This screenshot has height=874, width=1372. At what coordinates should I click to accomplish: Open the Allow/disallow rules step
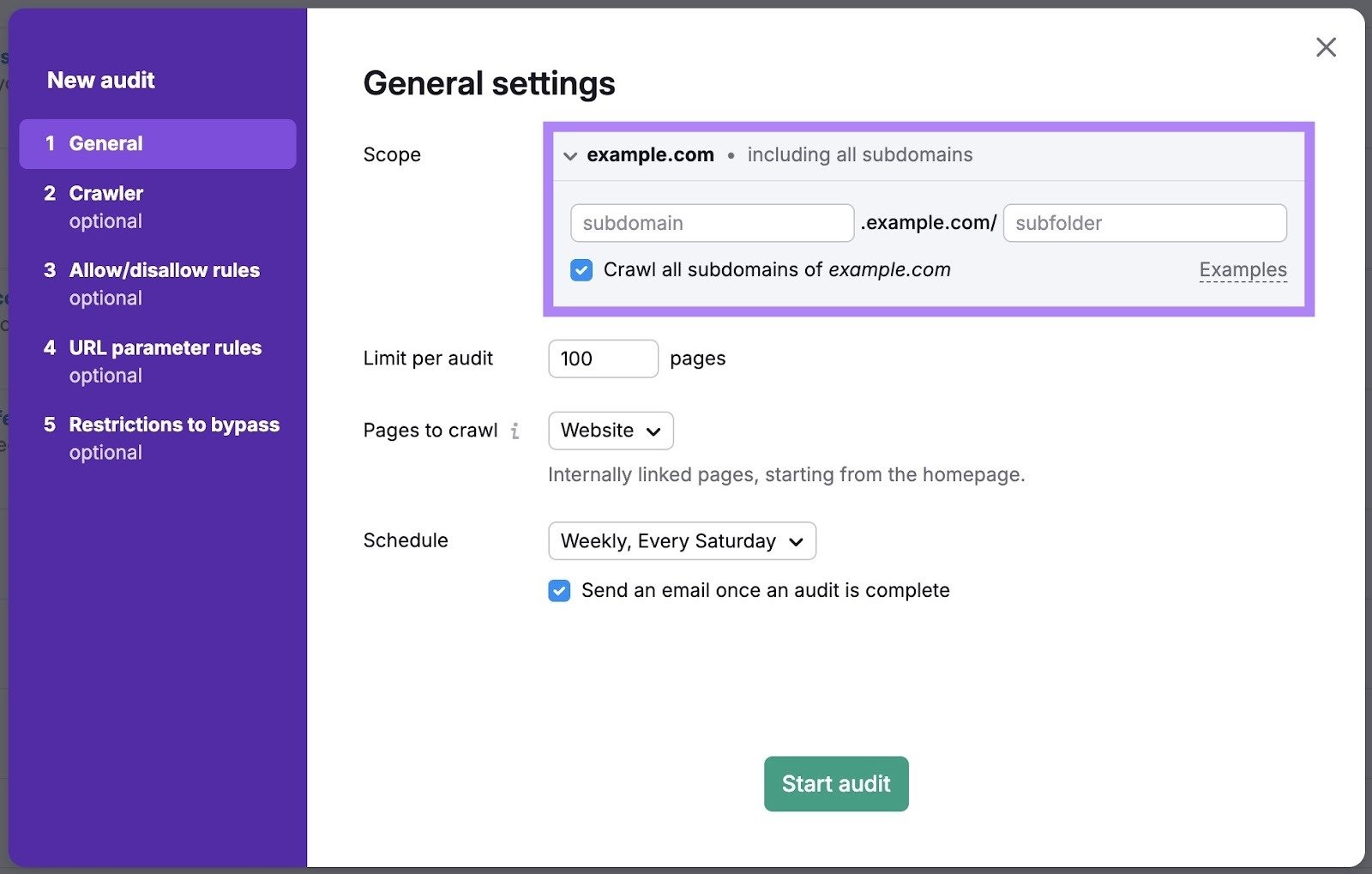coord(165,270)
